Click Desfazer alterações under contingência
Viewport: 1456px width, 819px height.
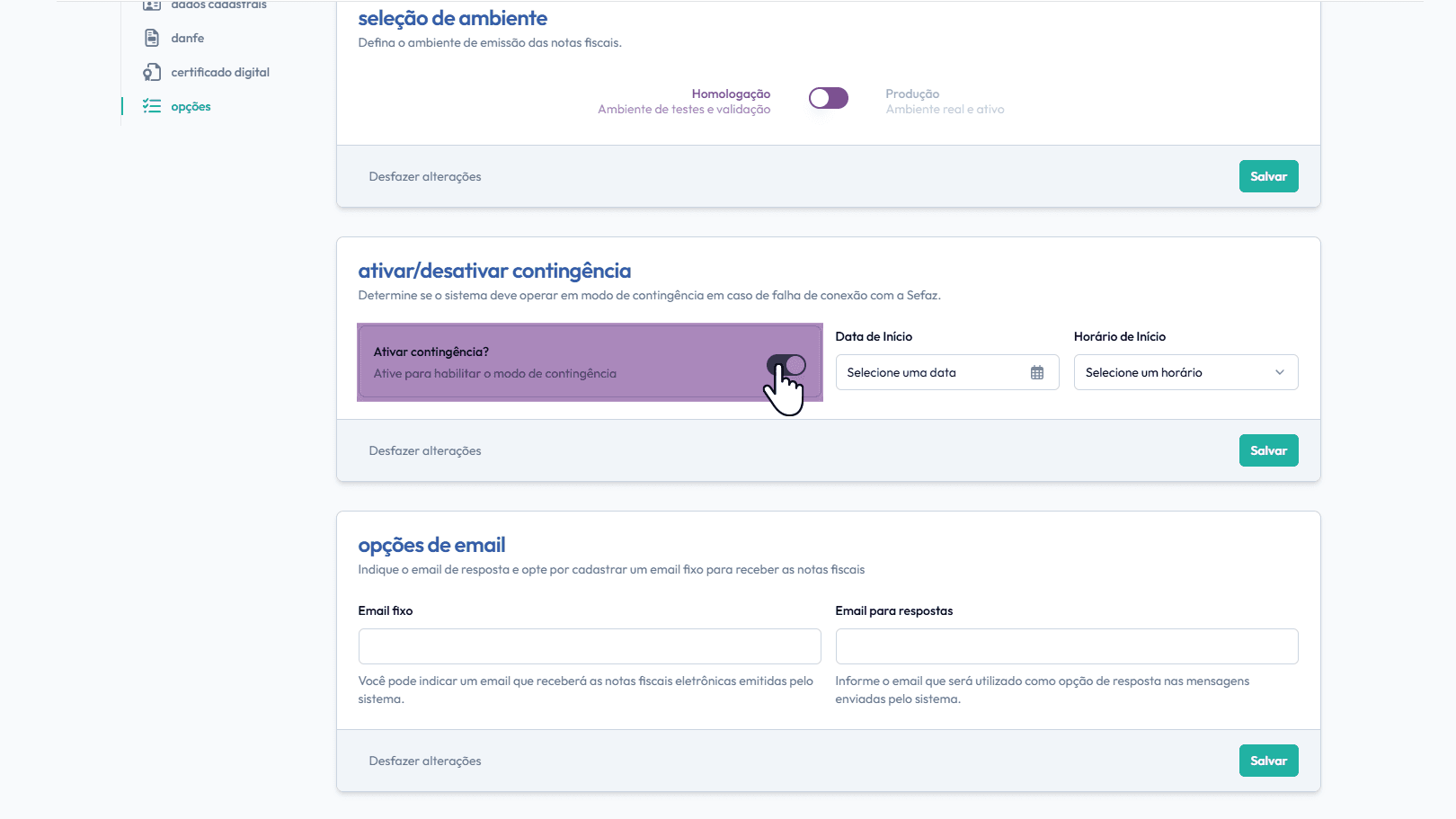click(425, 450)
